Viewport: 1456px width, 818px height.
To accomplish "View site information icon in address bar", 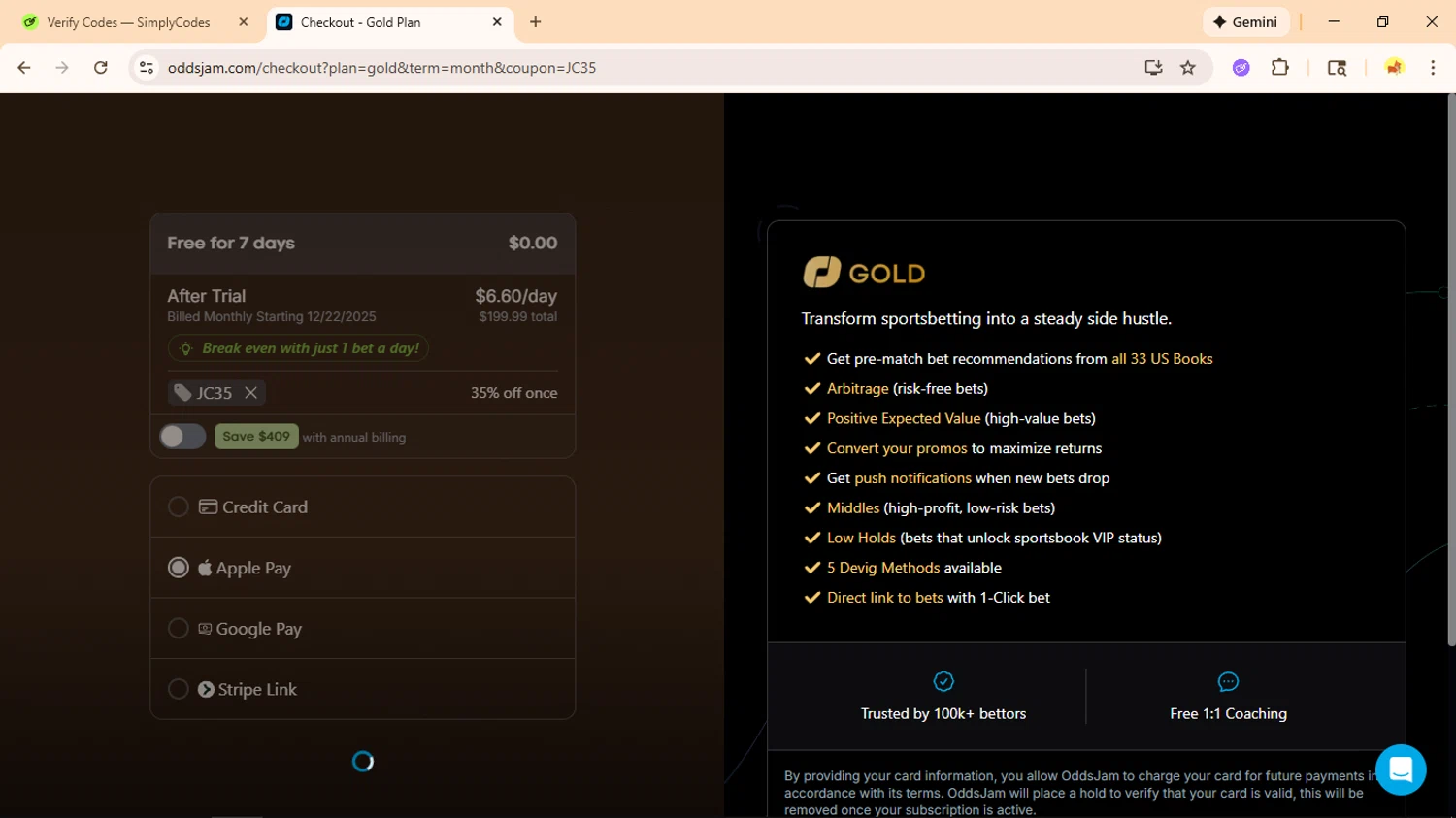I will click(147, 68).
